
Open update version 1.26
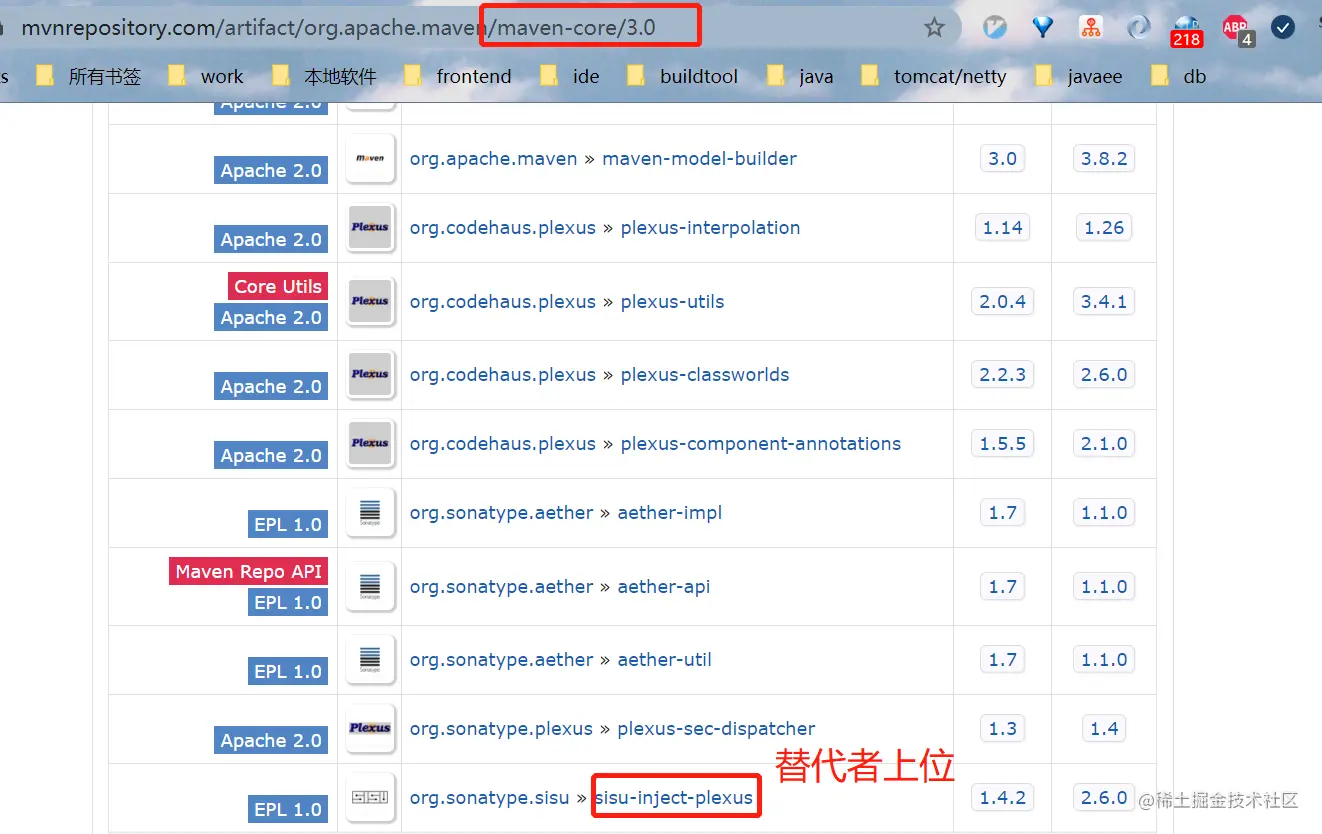[x=1104, y=227]
